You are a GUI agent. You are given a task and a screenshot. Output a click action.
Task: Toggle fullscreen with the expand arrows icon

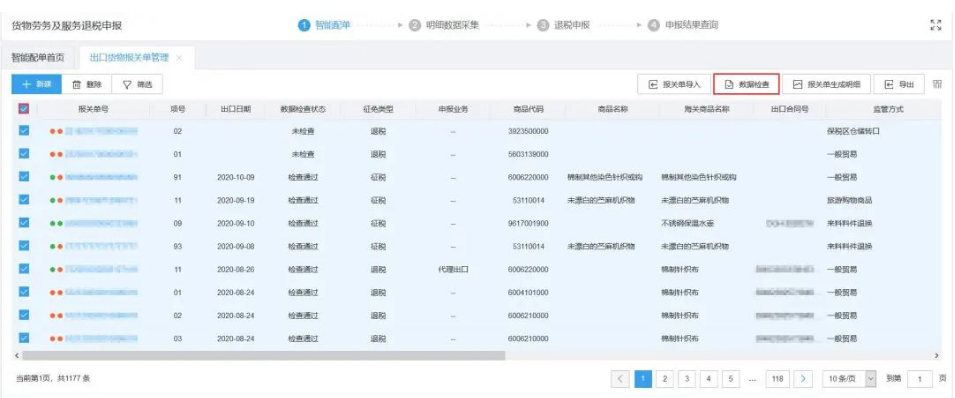coord(936,25)
